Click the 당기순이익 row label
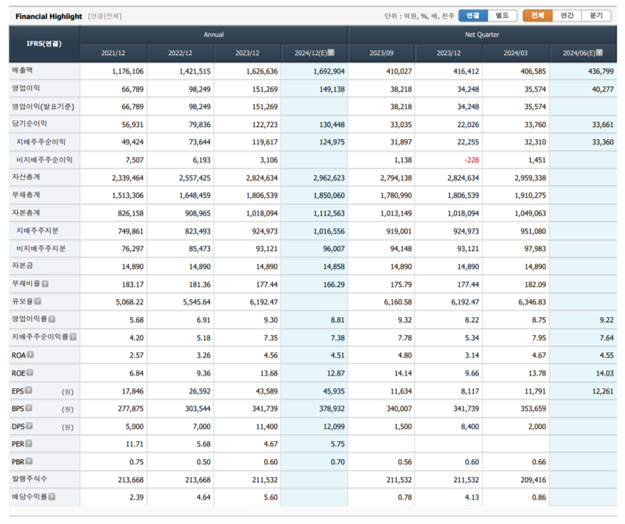This screenshot has height=524, width=625. point(29,124)
